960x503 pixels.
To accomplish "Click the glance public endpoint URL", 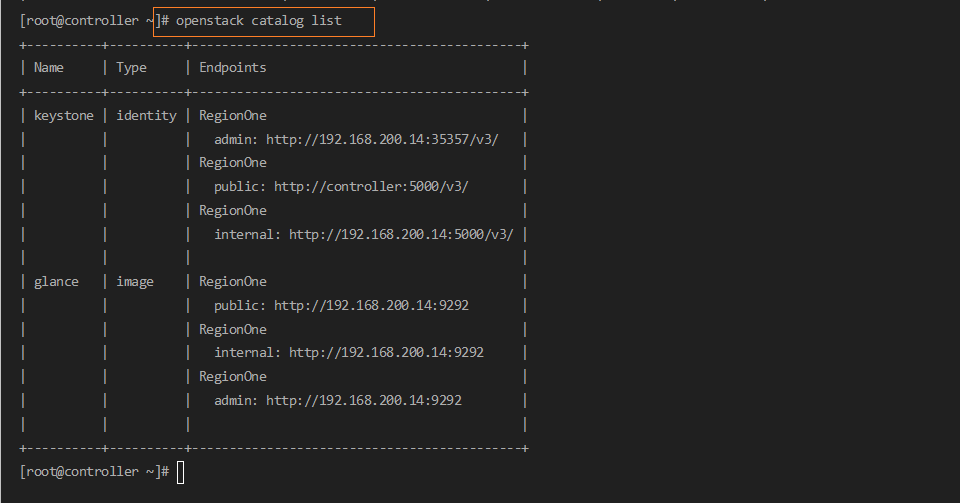I will tap(370, 305).
